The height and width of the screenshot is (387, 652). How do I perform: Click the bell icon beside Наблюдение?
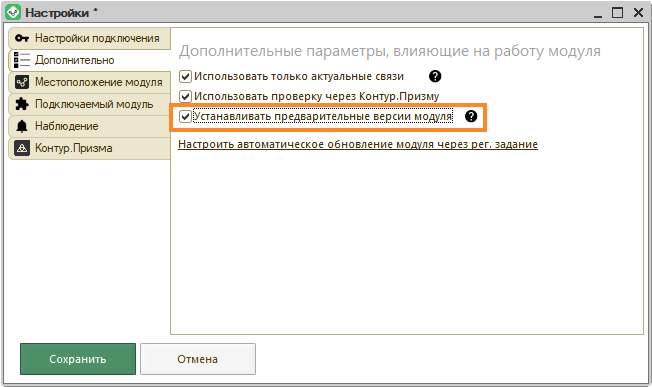pos(22,126)
